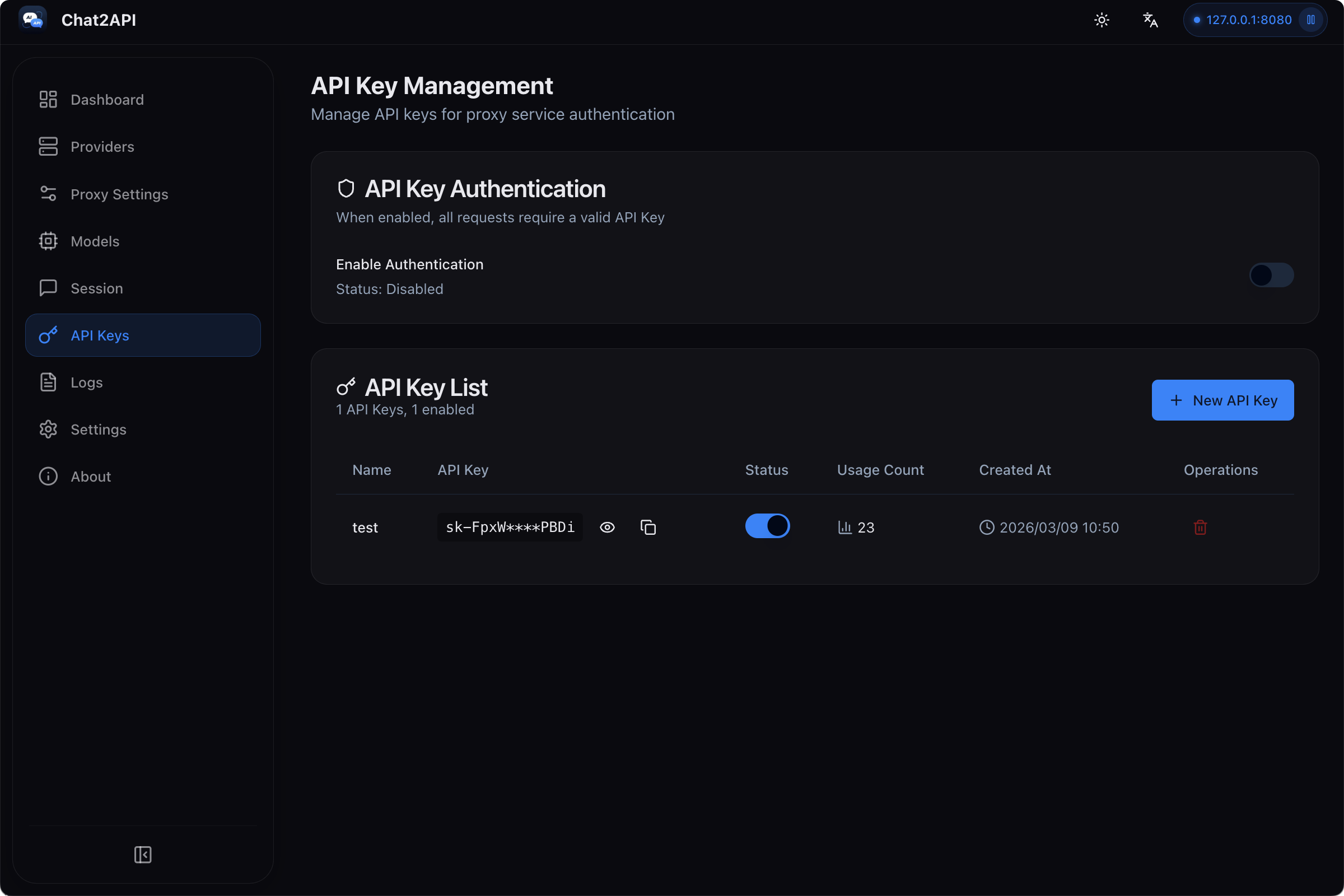Open the About page
The width and height of the screenshot is (1344, 896).
pyautogui.click(x=143, y=477)
